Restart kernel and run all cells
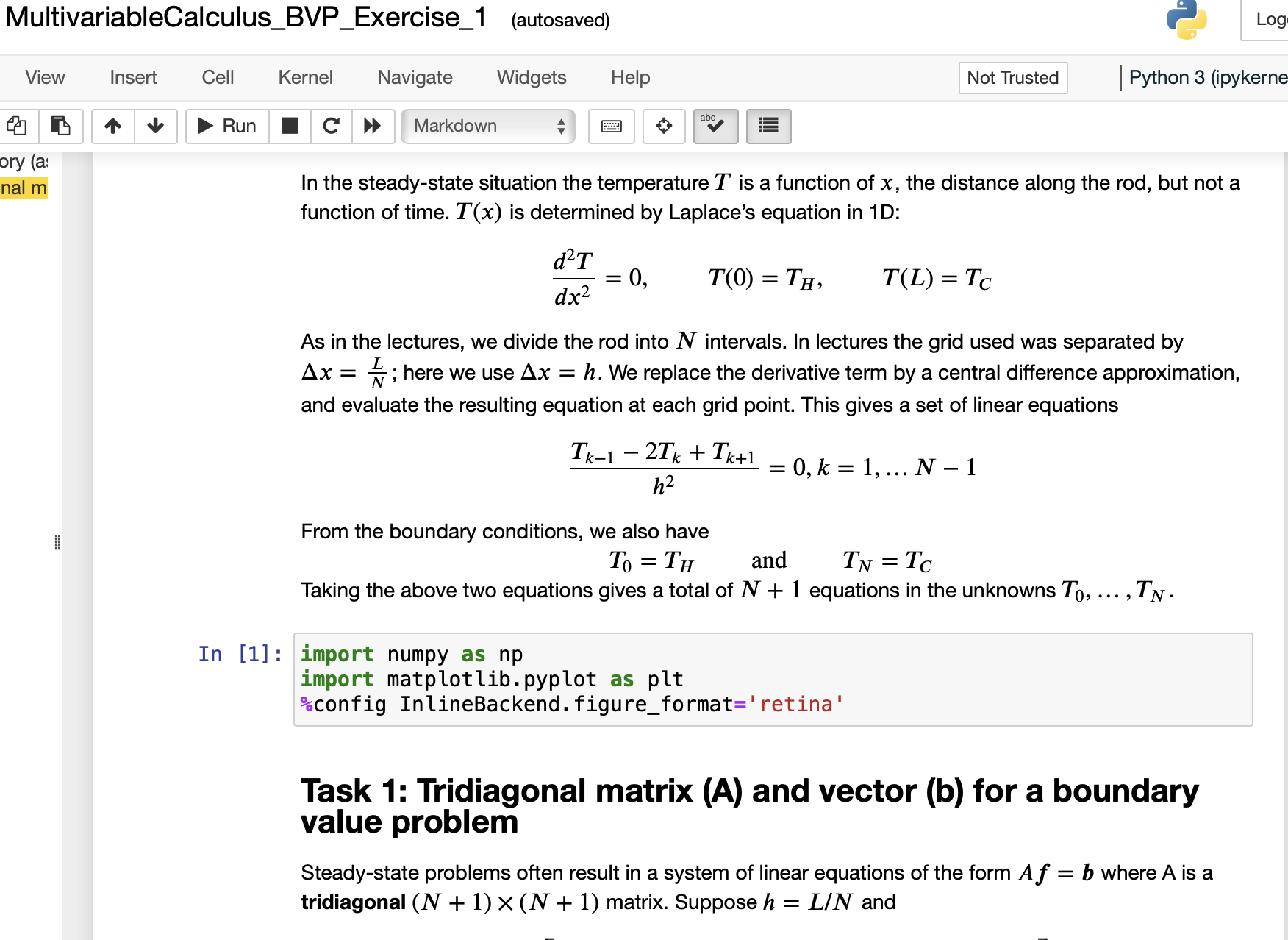Screen dimensions: 1288x940 pos(373,126)
